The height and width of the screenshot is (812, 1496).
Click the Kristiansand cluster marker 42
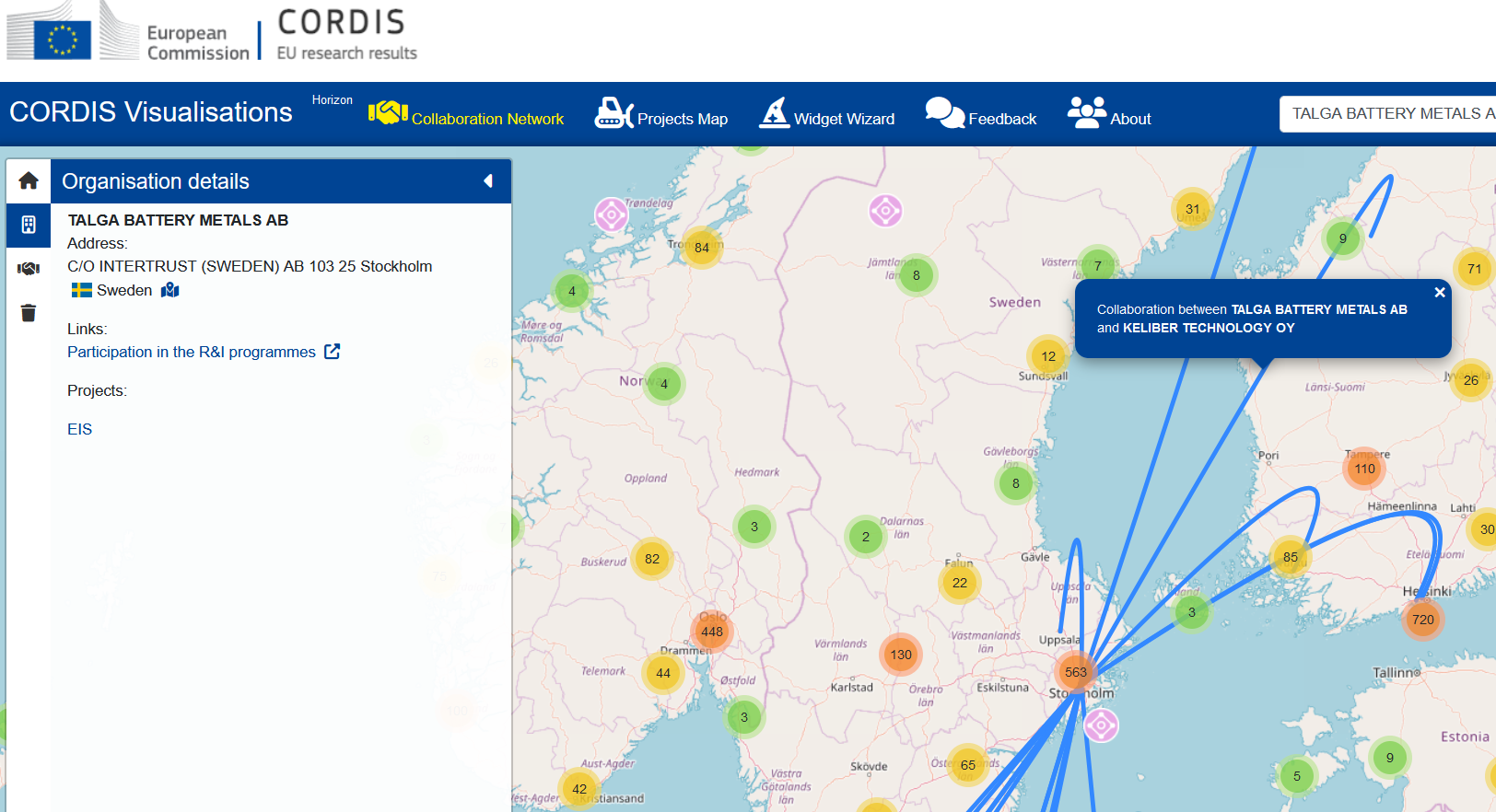(x=579, y=789)
